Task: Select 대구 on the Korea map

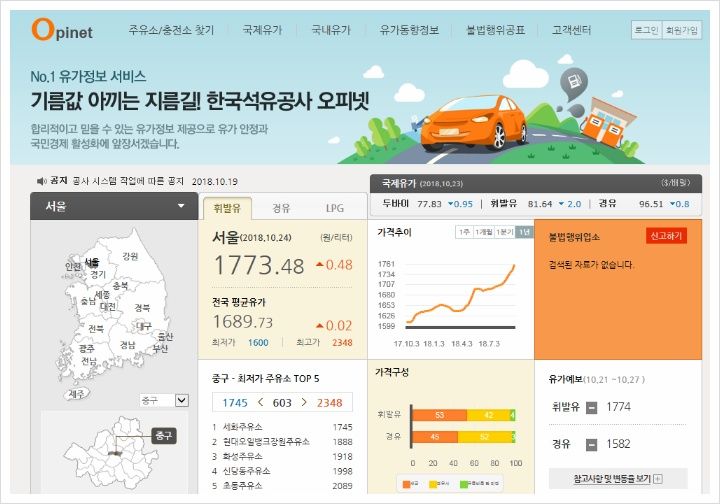Action: (x=144, y=326)
